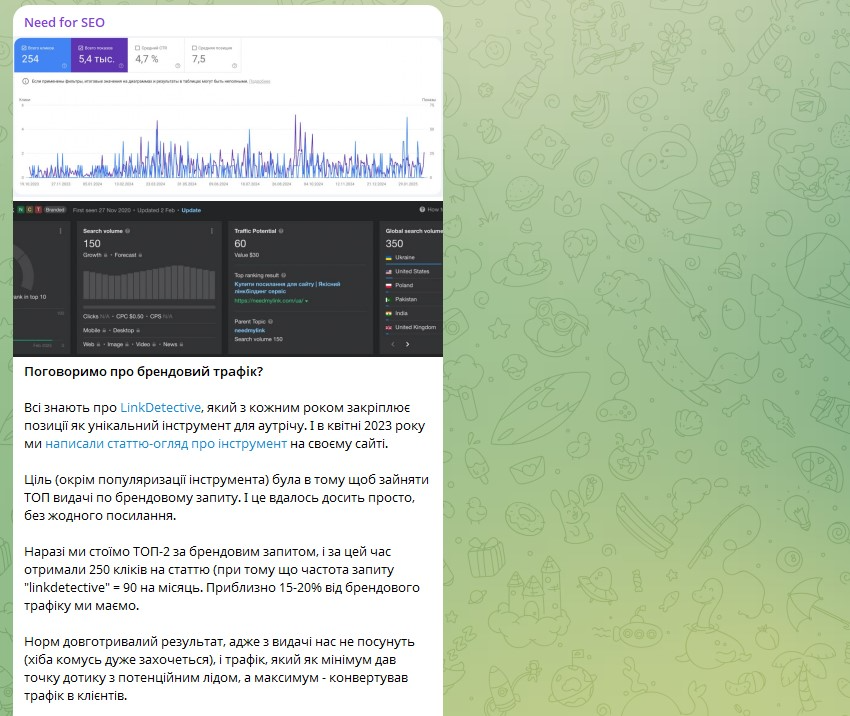Open the LinkDetective hyperlink in the post
The width and height of the screenshot is (850, 716).
coord(160,408)
